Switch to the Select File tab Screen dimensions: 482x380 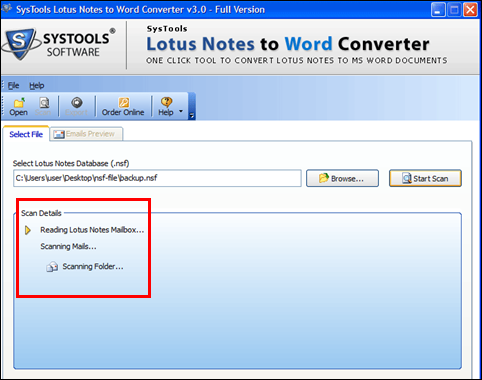[26, 134]
